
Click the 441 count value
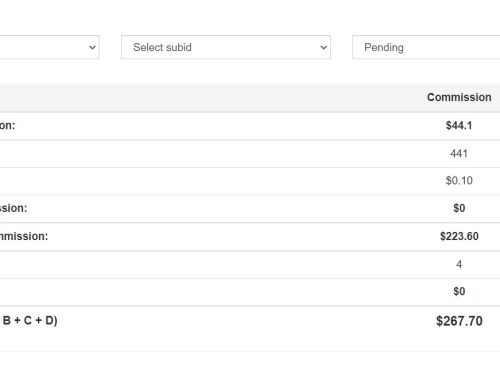pos(459,154)
